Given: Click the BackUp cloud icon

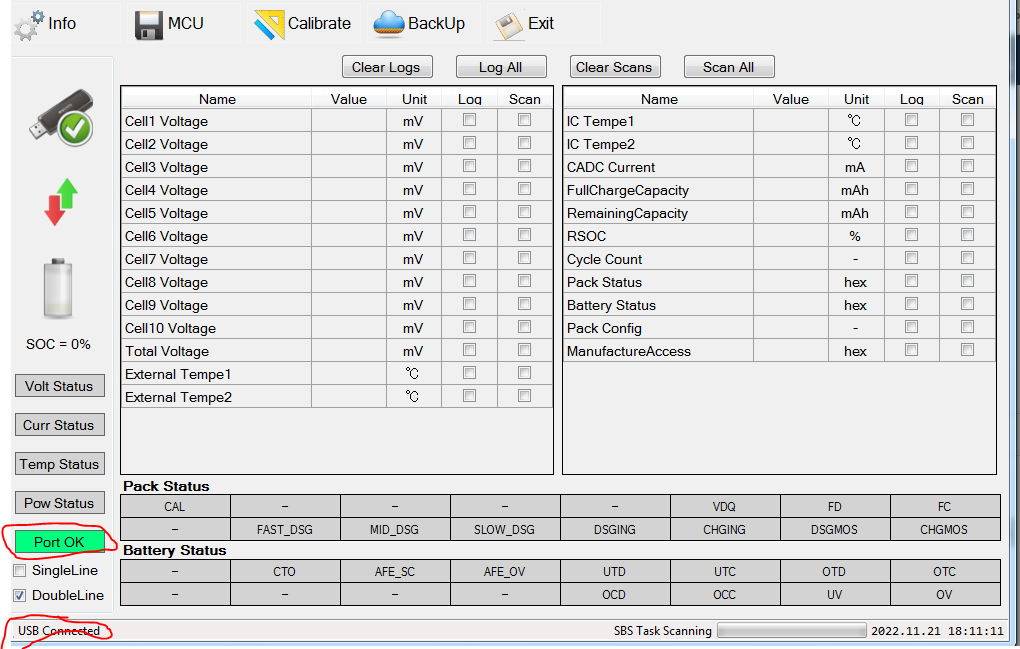Looking at the screenshot, I should pos(389,24).
